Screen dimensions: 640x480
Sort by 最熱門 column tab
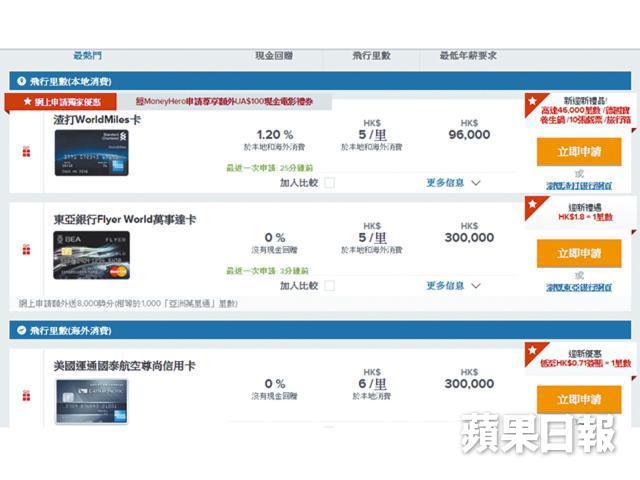point(90,56)
